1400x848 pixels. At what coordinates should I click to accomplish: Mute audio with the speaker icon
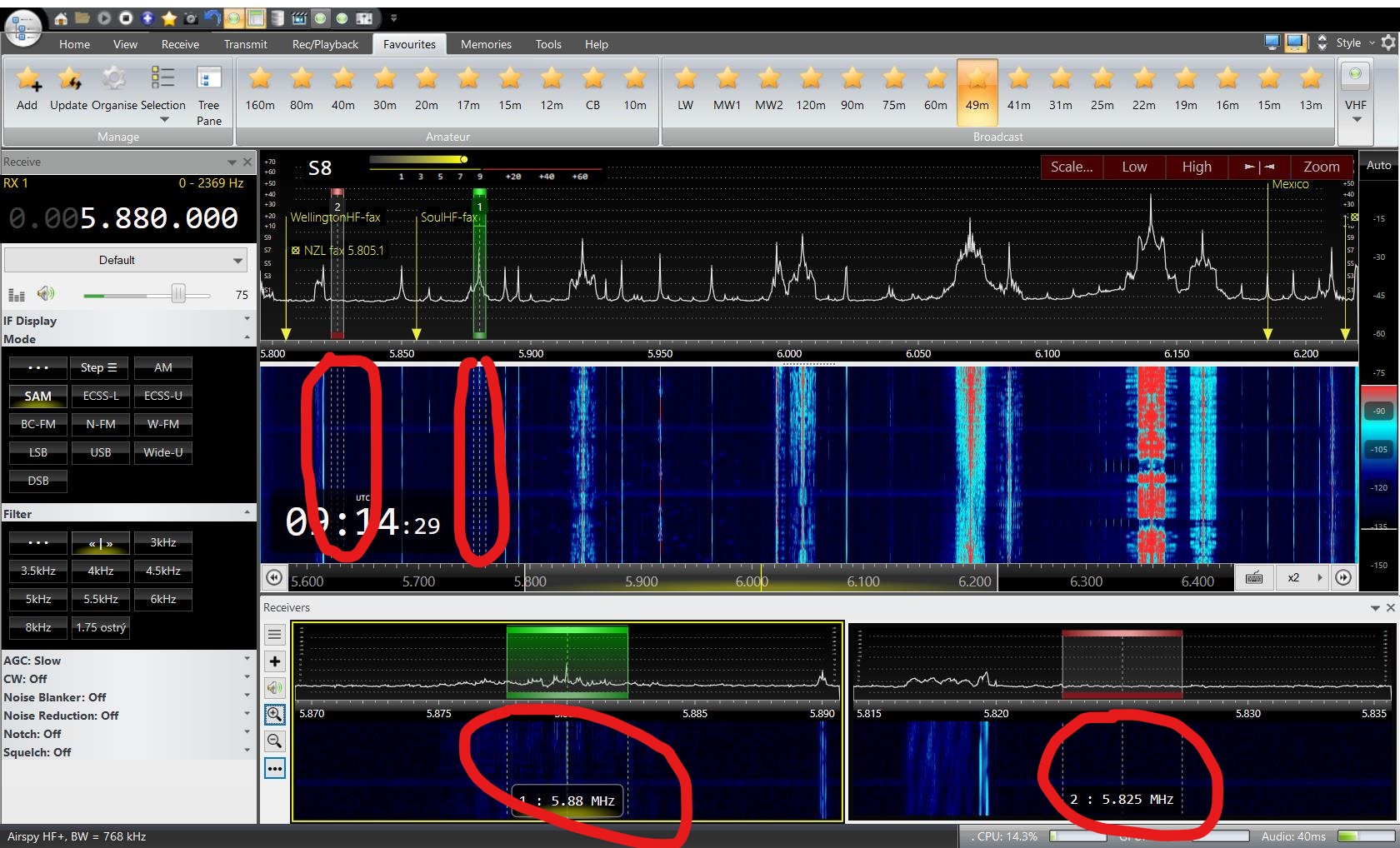click(46, 293)
